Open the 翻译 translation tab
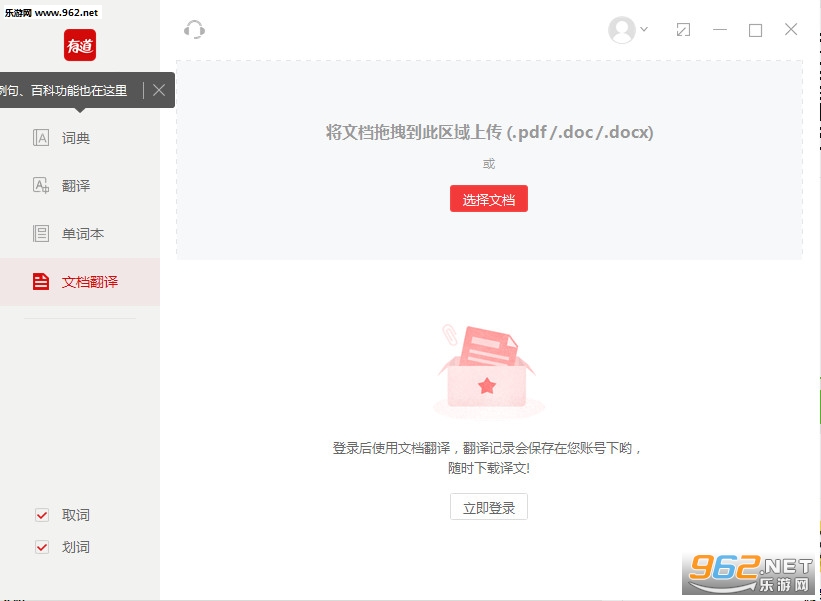The height and width of the screenshot is (601, 821). (80, 186)
